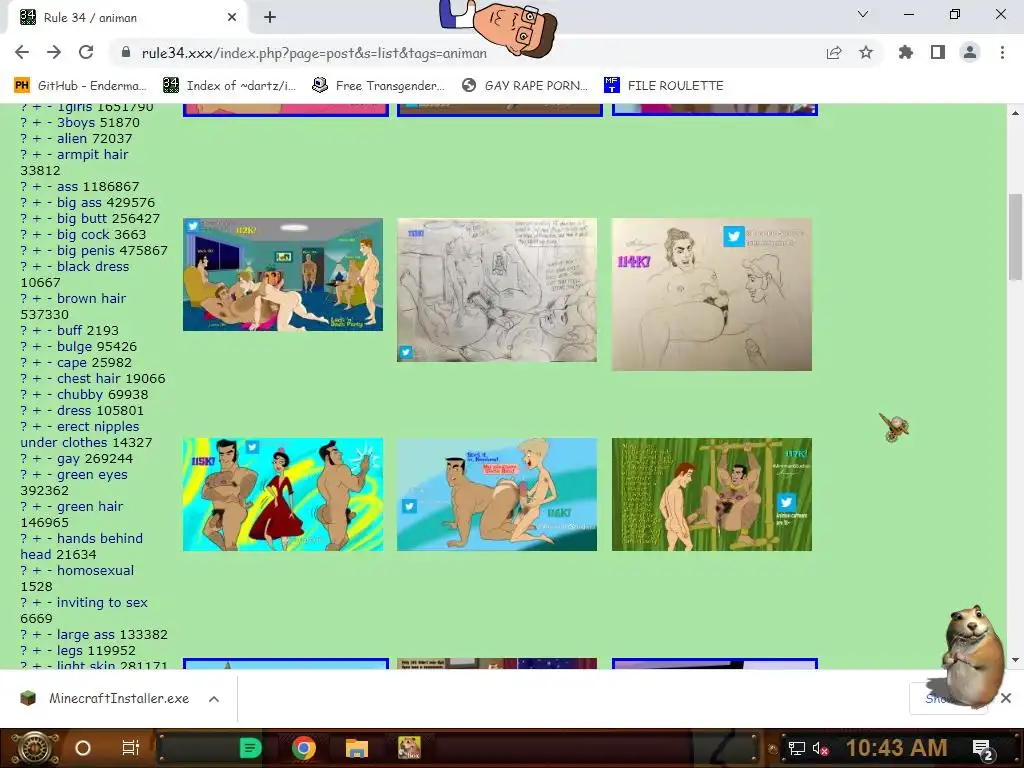1024x768 pixels.
Task: Open the Index of ~dartz bookmark
Action: click(229, 86)
